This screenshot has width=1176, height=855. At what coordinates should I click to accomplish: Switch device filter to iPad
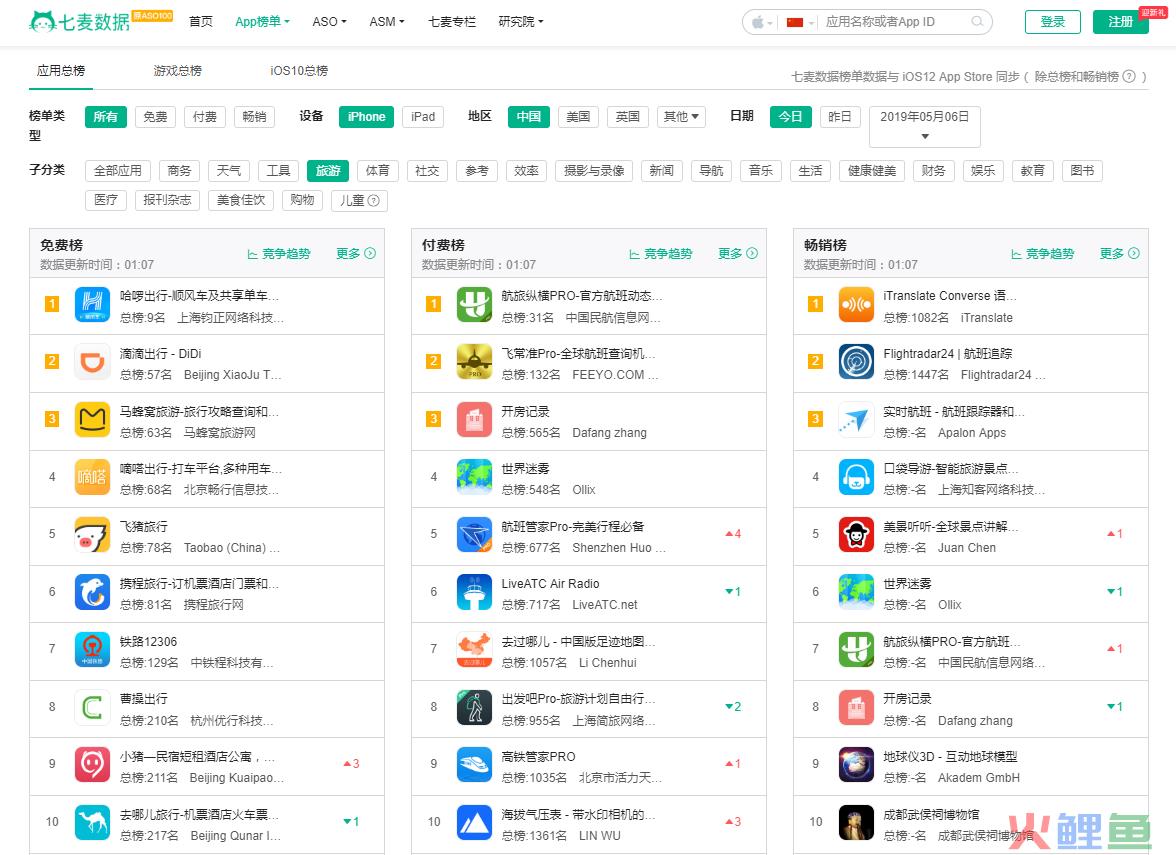pos(423,117)
